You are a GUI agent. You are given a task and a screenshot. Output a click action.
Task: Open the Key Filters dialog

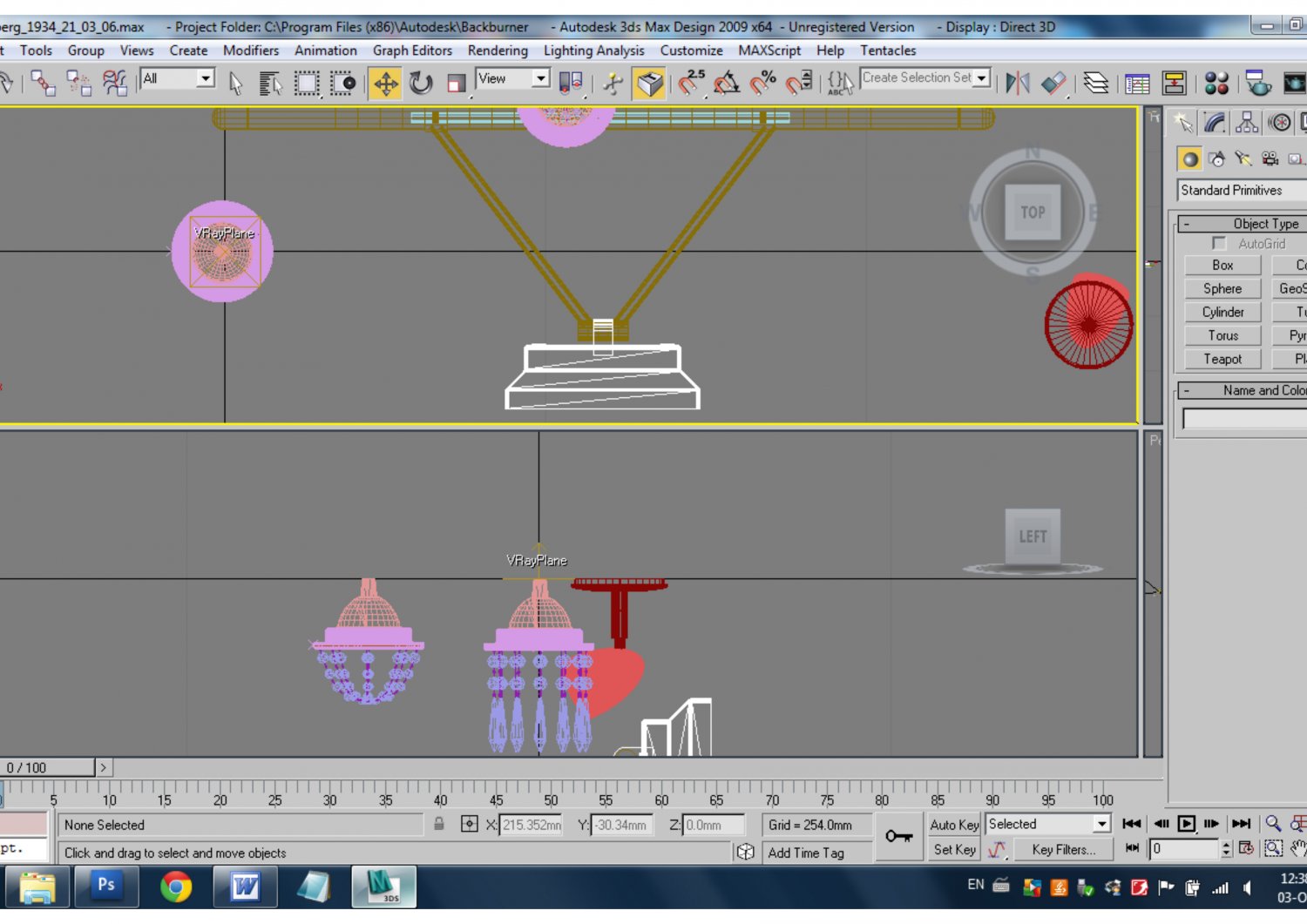pos(1063,850)
